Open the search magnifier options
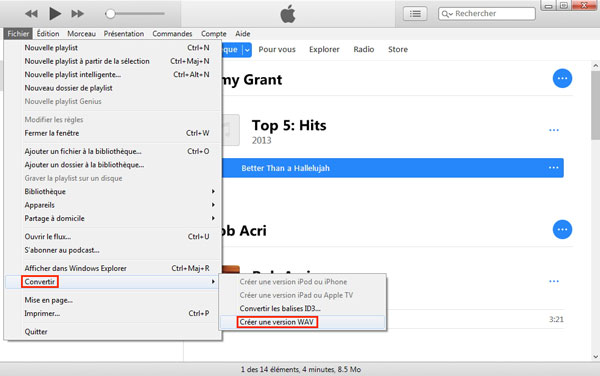The height and width of the screenshot is (376, 600). 447,14
